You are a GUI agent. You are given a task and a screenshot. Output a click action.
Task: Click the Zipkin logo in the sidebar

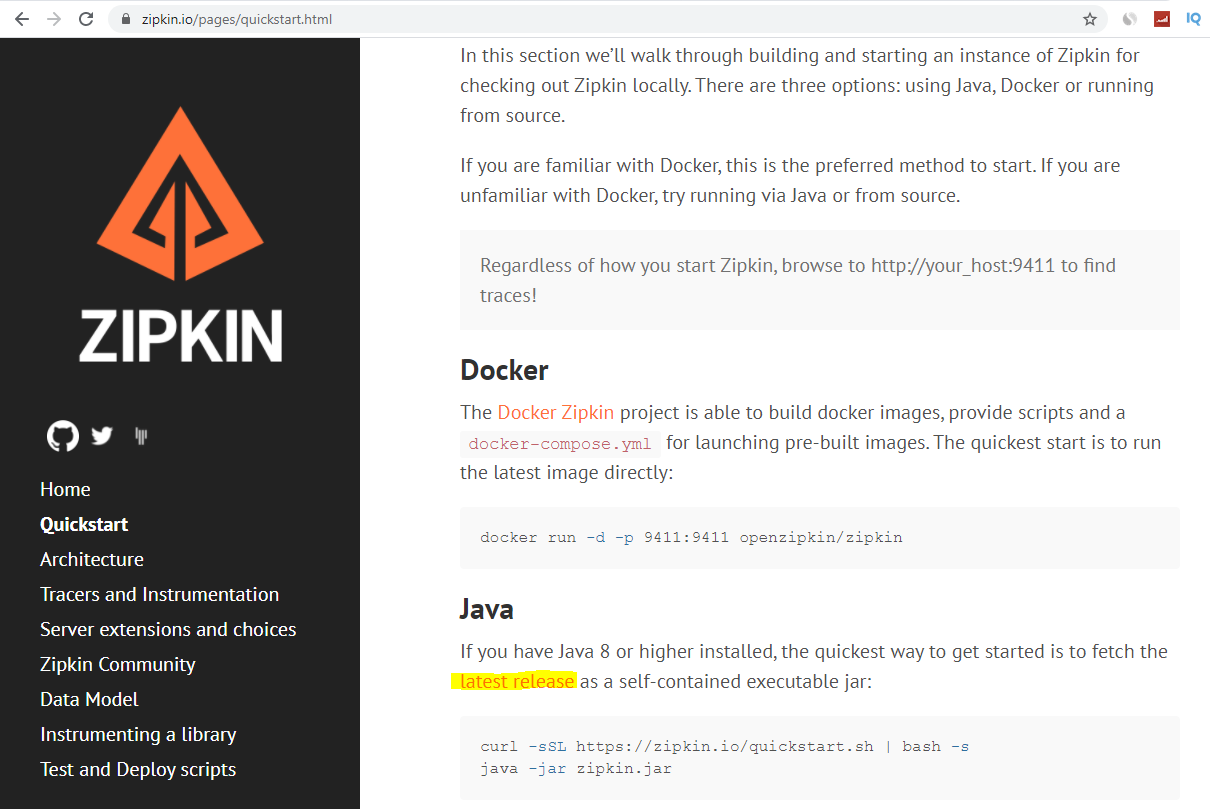[x=180, y=235]
